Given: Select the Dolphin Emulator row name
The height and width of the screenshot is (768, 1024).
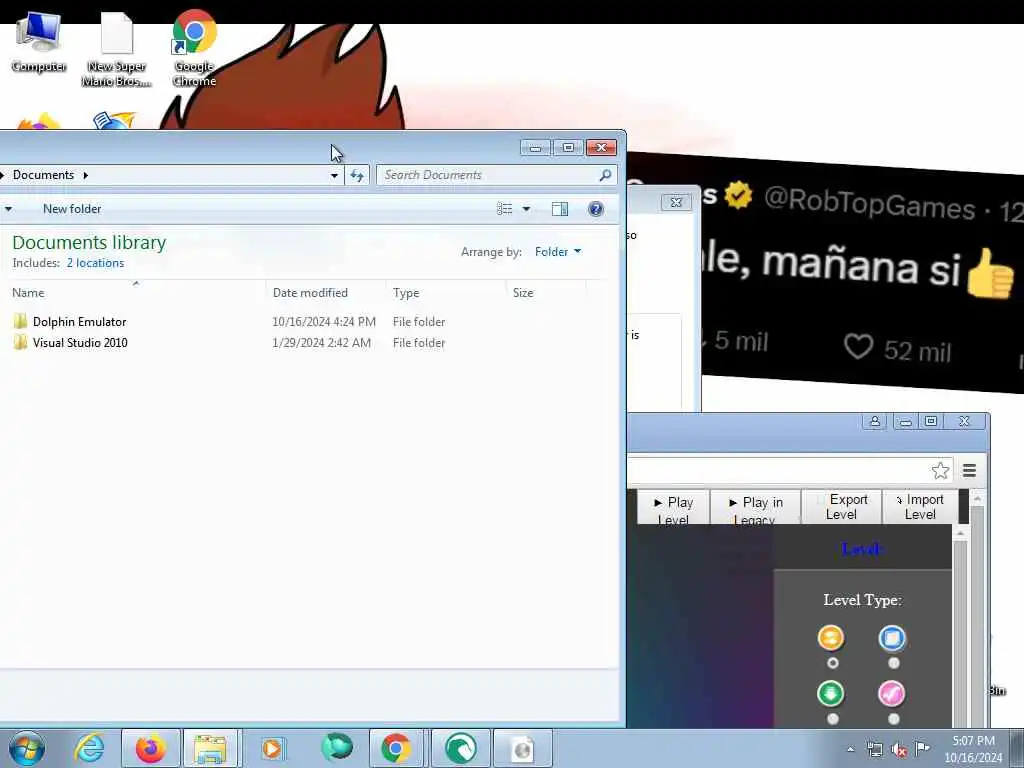Looking at the screenshot, I should (x=79, y=321).
